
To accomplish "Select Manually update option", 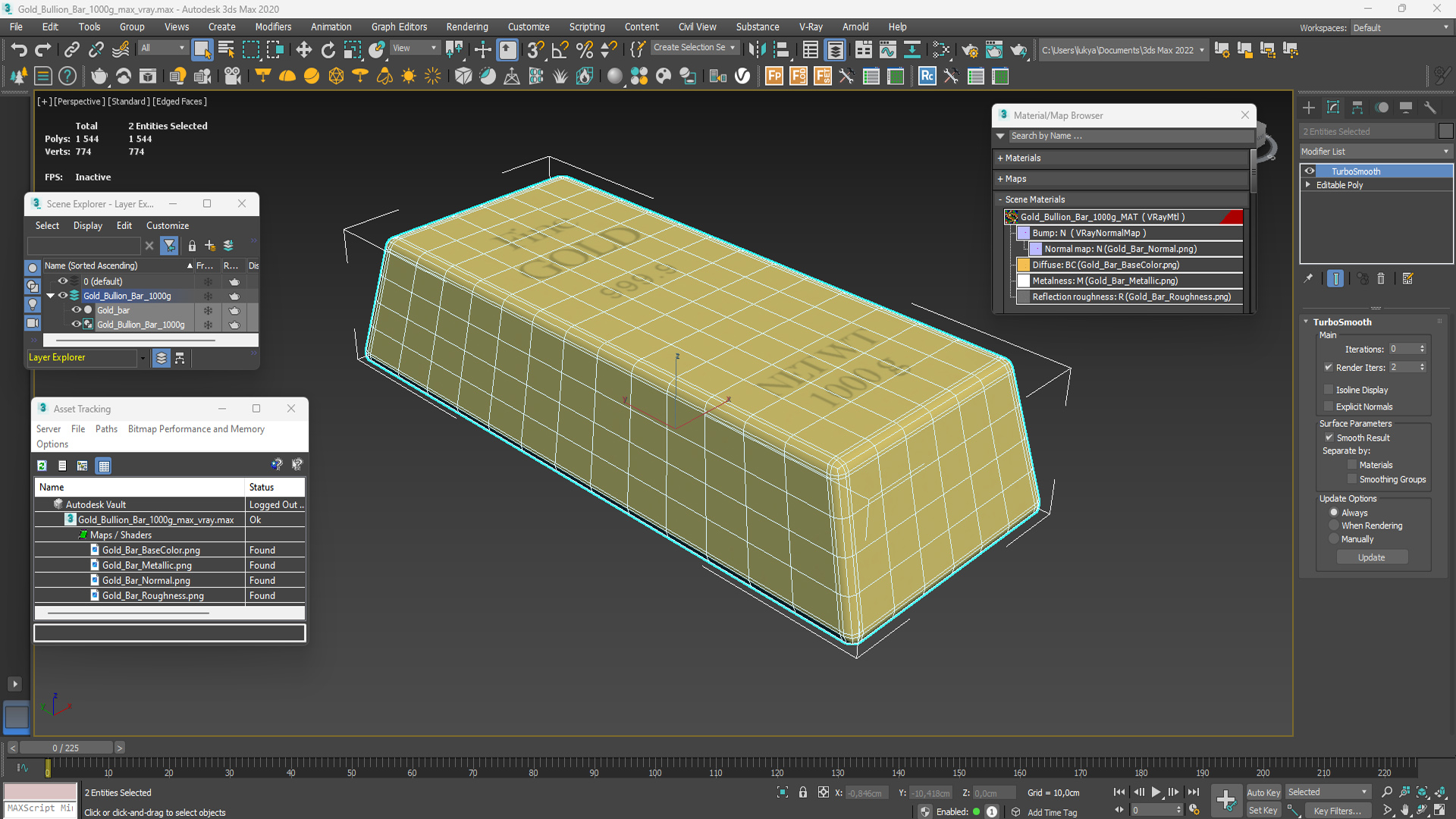I will pos(1334,539).
